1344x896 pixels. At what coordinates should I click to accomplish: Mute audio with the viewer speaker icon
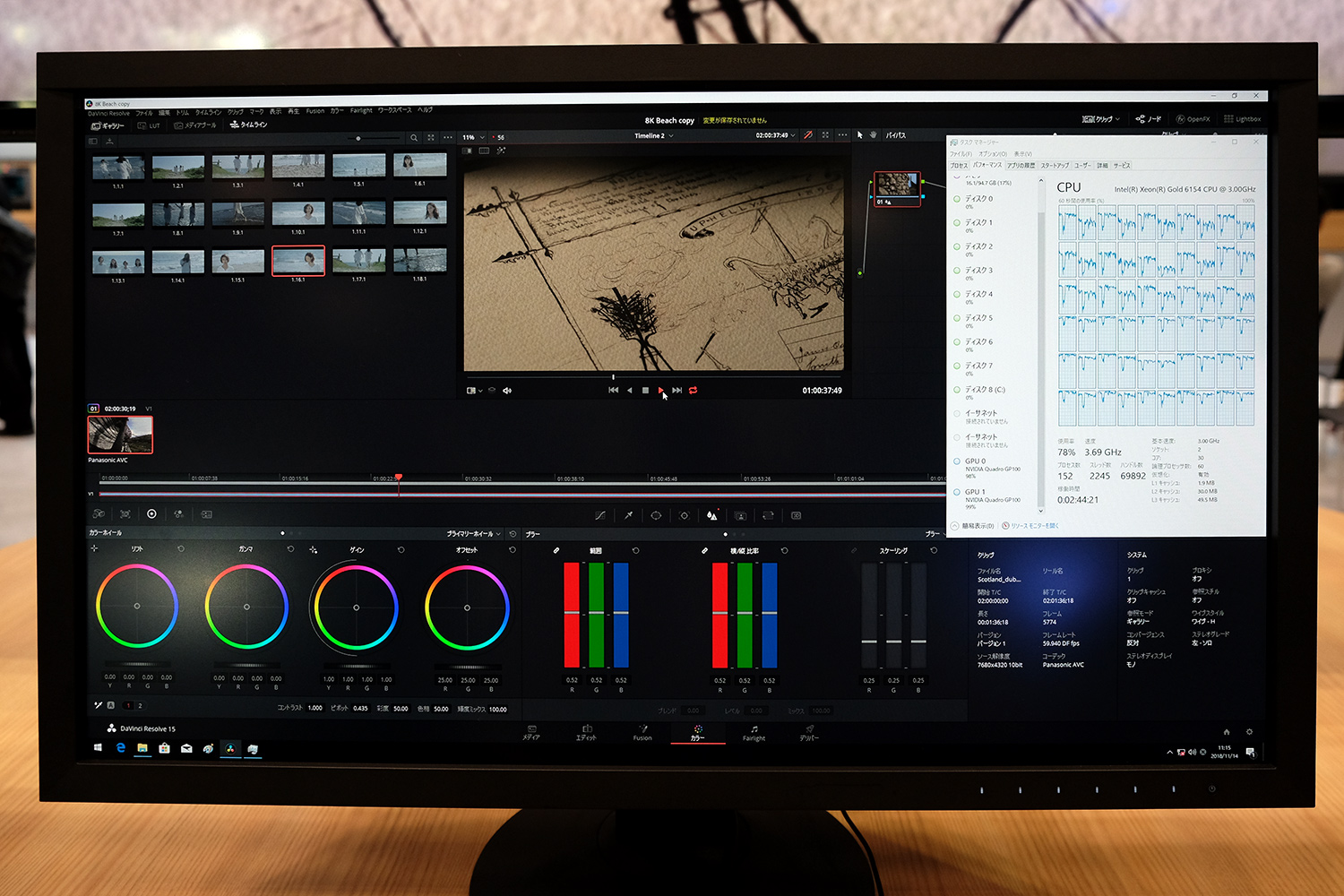click(x=507, y=391)
